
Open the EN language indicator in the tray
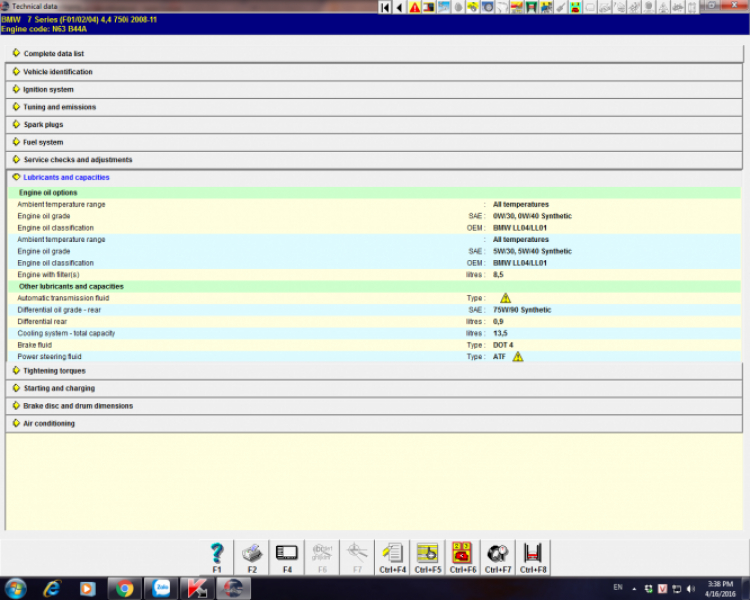coord(618,587)
